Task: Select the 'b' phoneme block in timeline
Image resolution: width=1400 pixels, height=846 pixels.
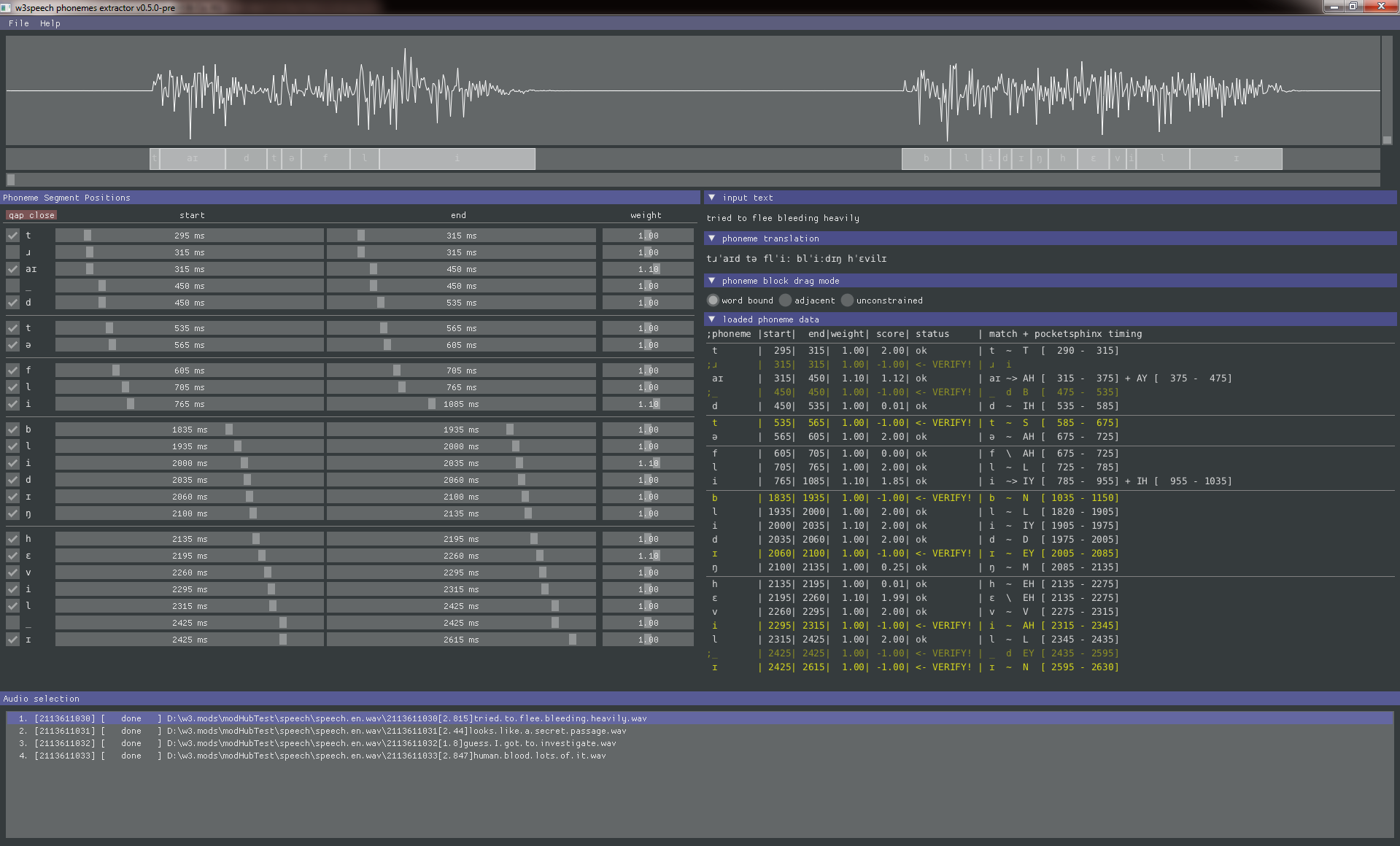Action: tap(927, 158)
